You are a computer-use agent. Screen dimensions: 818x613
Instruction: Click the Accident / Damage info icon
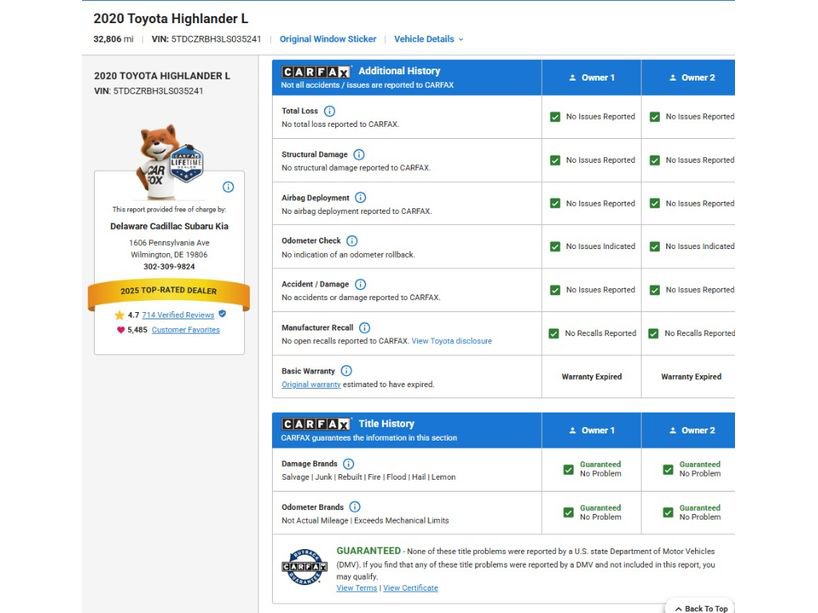coord(360,284)
